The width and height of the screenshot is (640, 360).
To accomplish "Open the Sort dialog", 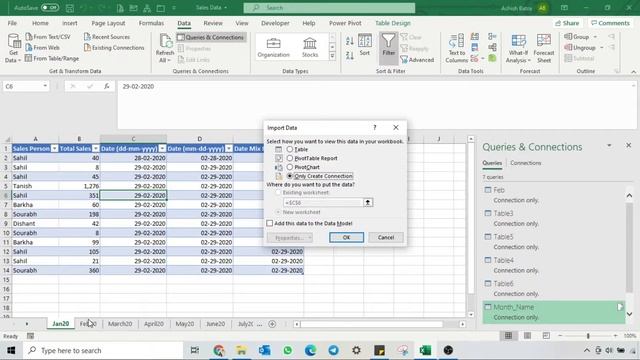I will pyautogui.click(x=364, y=45).
